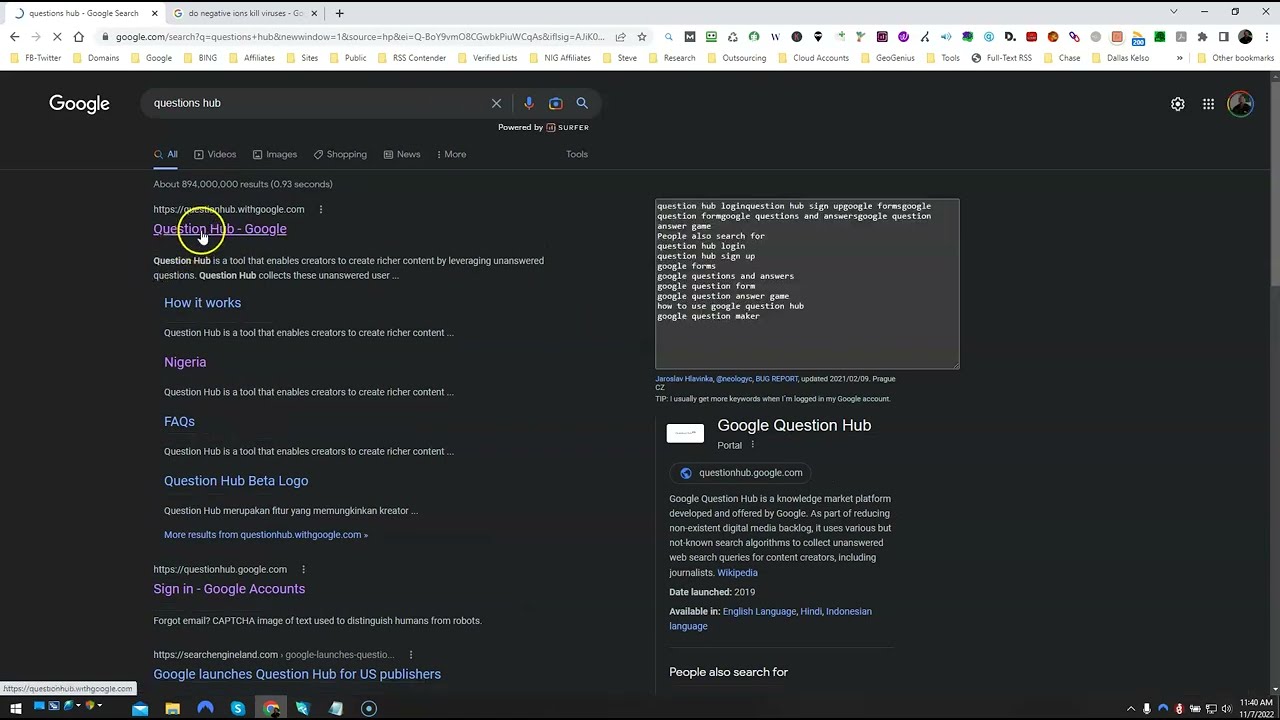
Task: Show hidden bookmarks with the overflow chevron
Action: tap(1179, 58)
